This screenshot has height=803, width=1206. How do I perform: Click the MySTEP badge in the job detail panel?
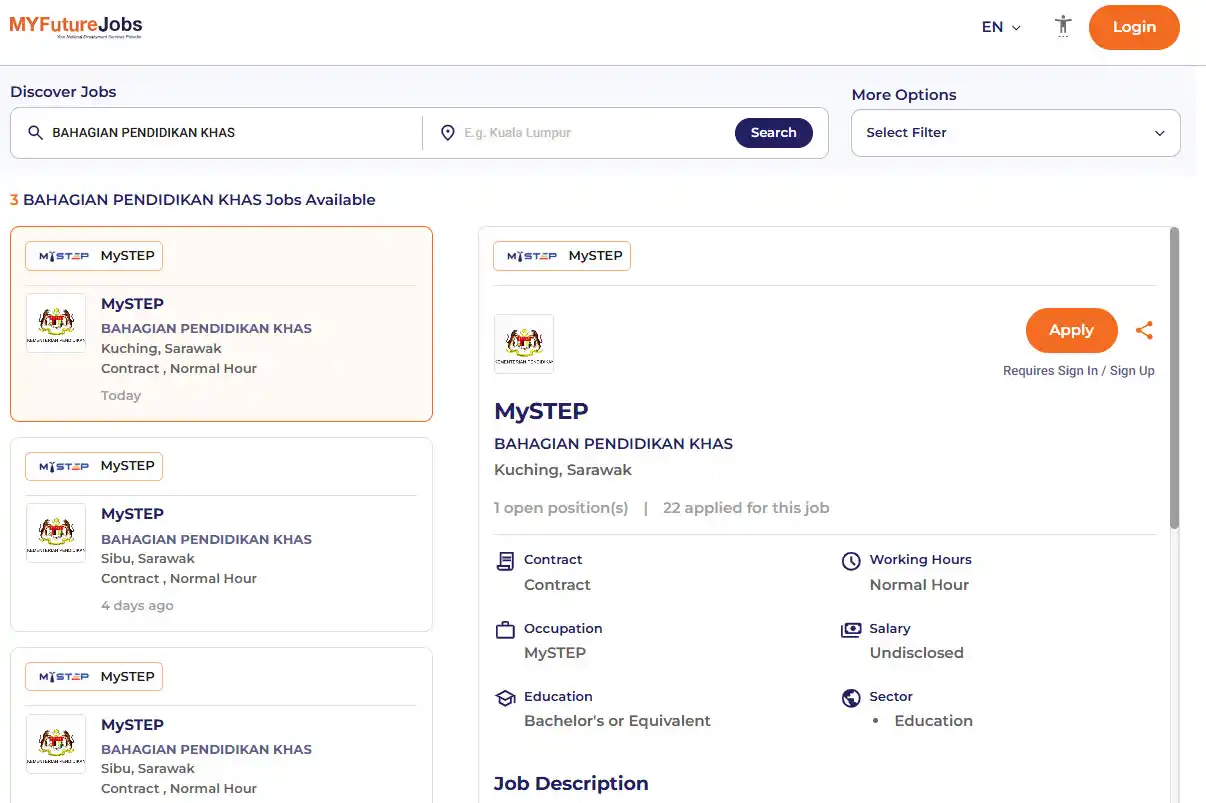(x=562, y=256)
